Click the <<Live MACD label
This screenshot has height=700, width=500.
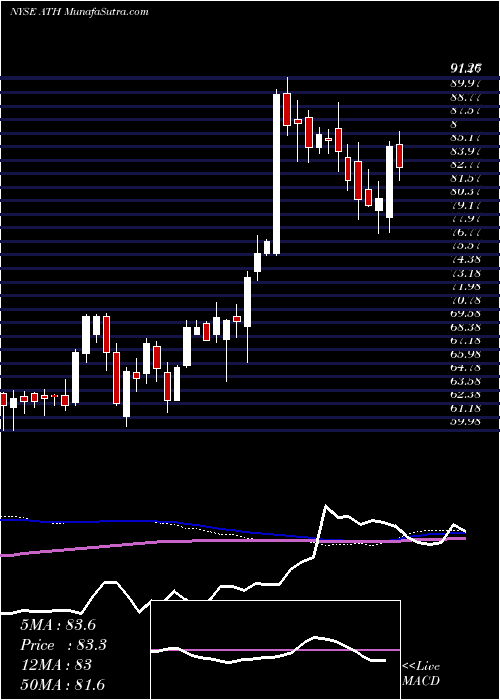(421, 673)
